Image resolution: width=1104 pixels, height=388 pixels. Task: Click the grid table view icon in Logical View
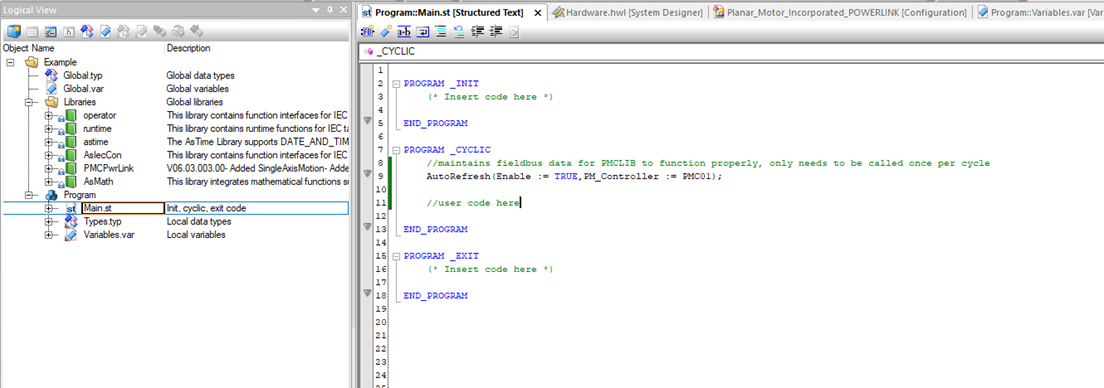click(32, 32)
